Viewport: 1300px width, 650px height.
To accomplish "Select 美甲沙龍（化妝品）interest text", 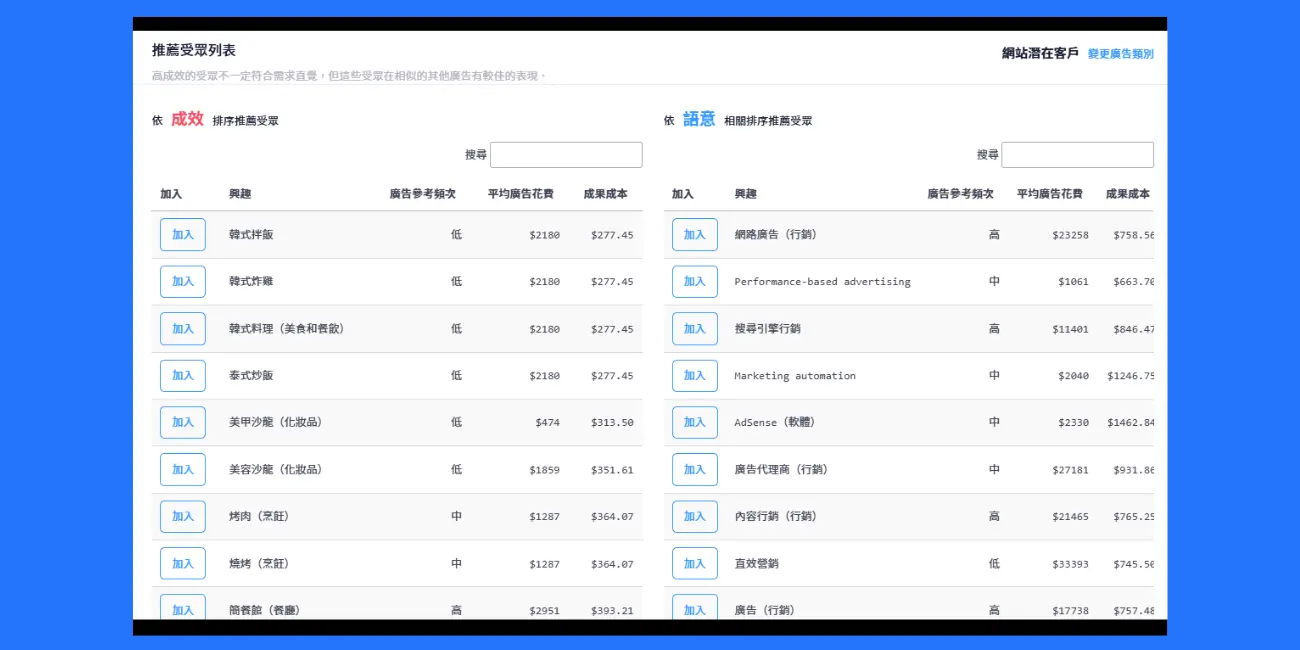I will click(276, 422).
